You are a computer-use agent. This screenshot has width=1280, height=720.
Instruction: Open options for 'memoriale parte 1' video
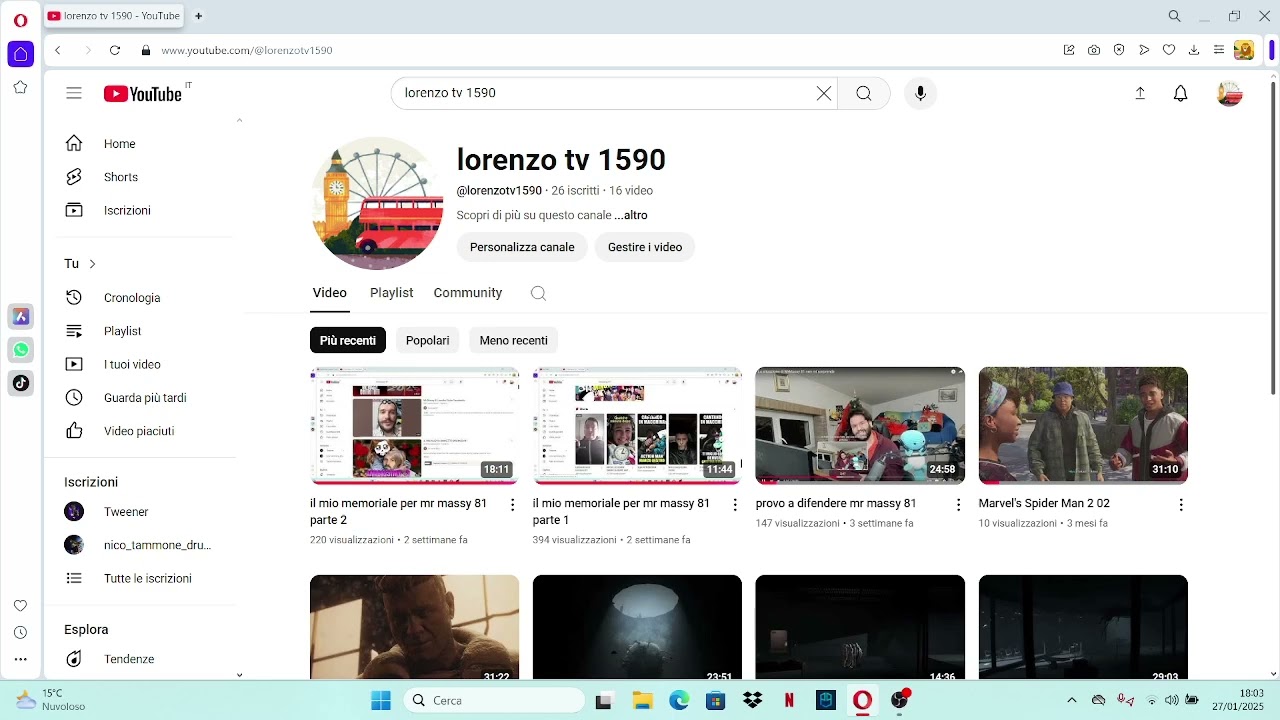click(735, 505)
